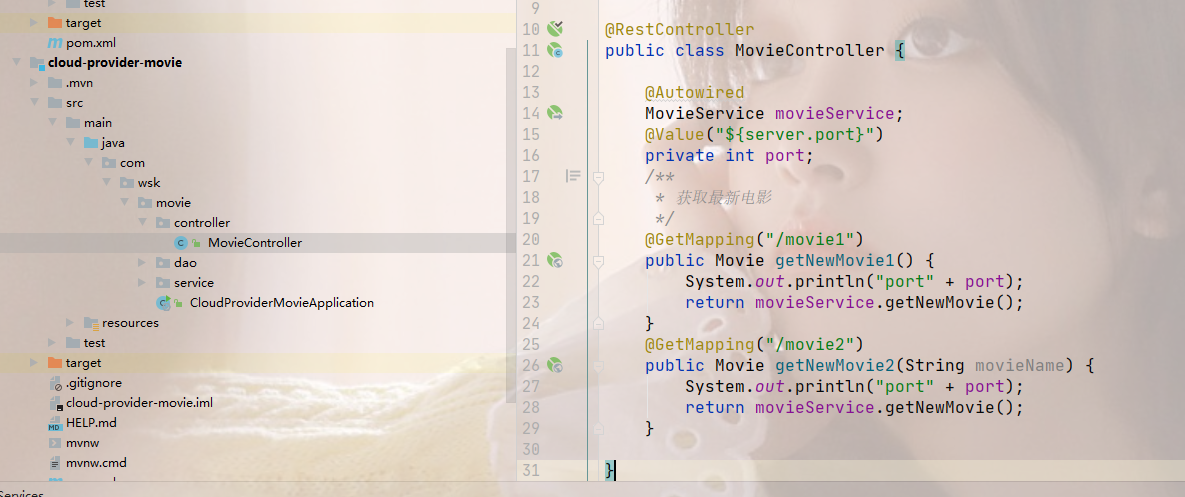Image resolution: width=1185 pixels, height=497 pixels.
Task: Click the "/movie2" mapping path
Action: (809, 344)
